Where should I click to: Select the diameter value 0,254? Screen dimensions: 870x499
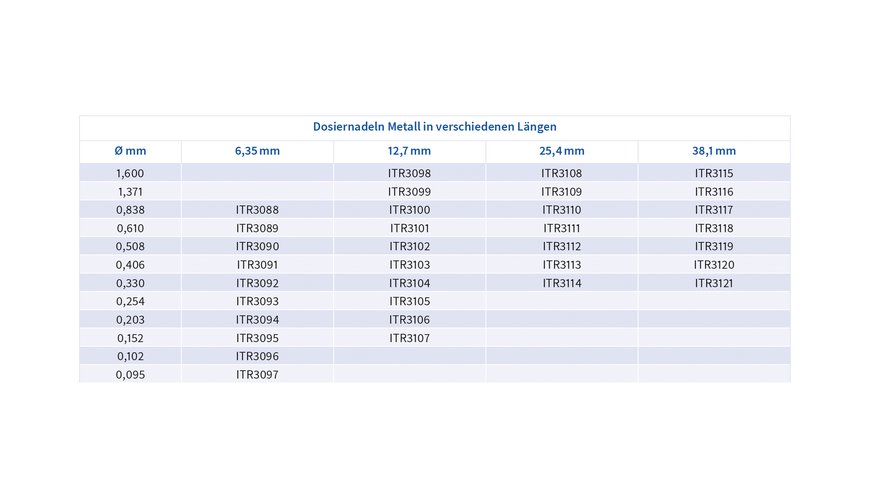130,301
